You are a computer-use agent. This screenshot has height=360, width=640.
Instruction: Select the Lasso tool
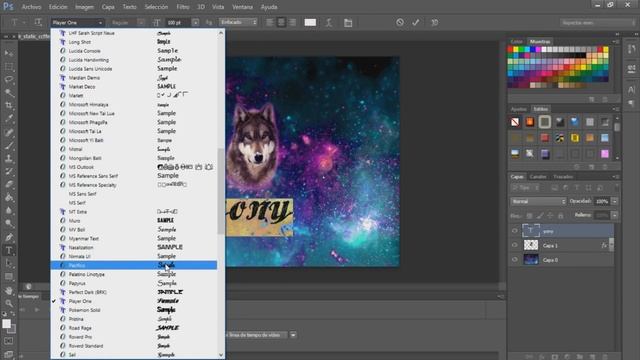[x=9, y=80]
